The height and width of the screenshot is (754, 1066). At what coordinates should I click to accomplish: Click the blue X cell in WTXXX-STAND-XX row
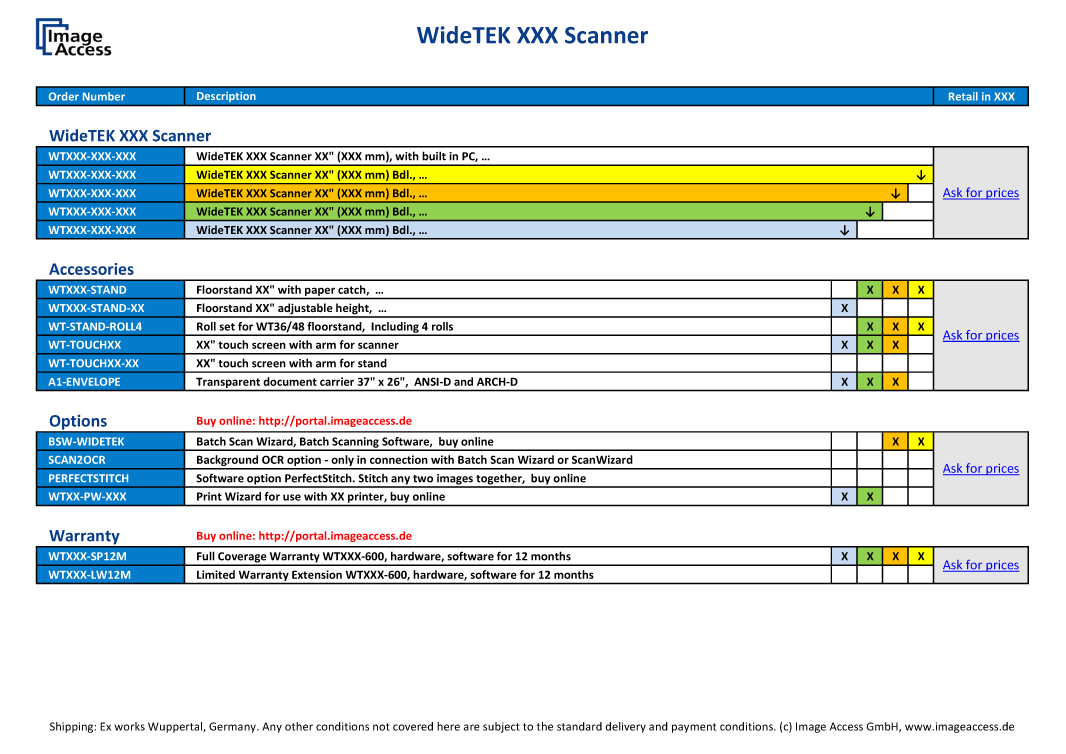[844, 309]
